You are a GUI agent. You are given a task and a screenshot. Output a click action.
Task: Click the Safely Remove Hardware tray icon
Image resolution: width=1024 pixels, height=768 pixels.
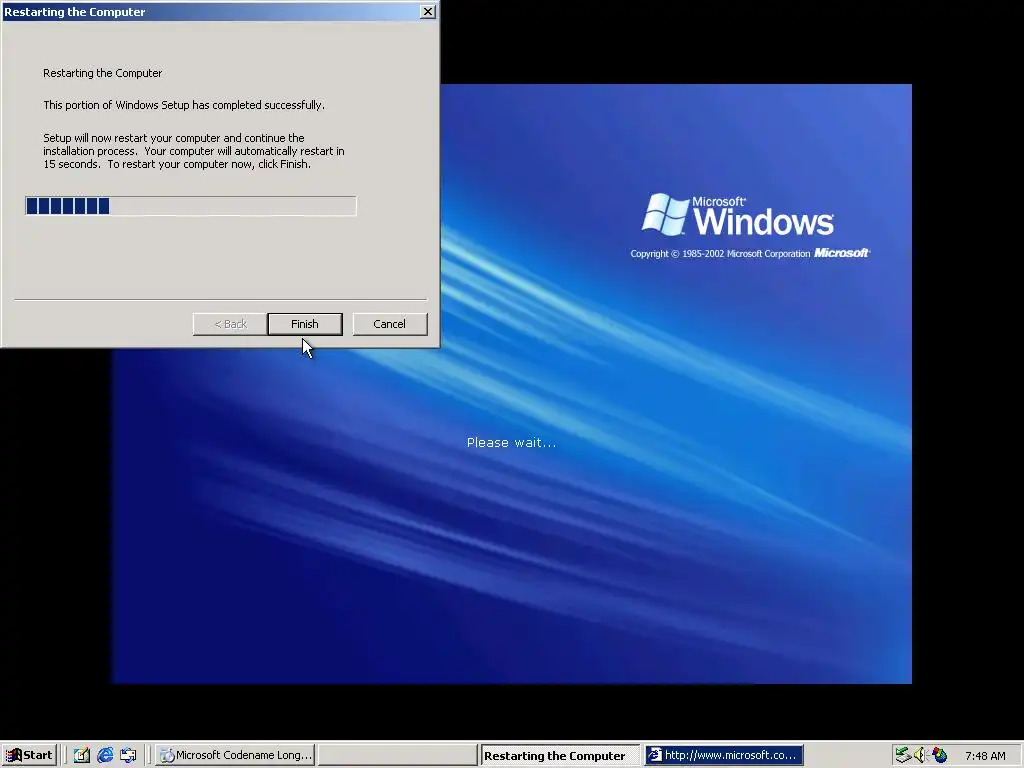click(x=903, y=756)
